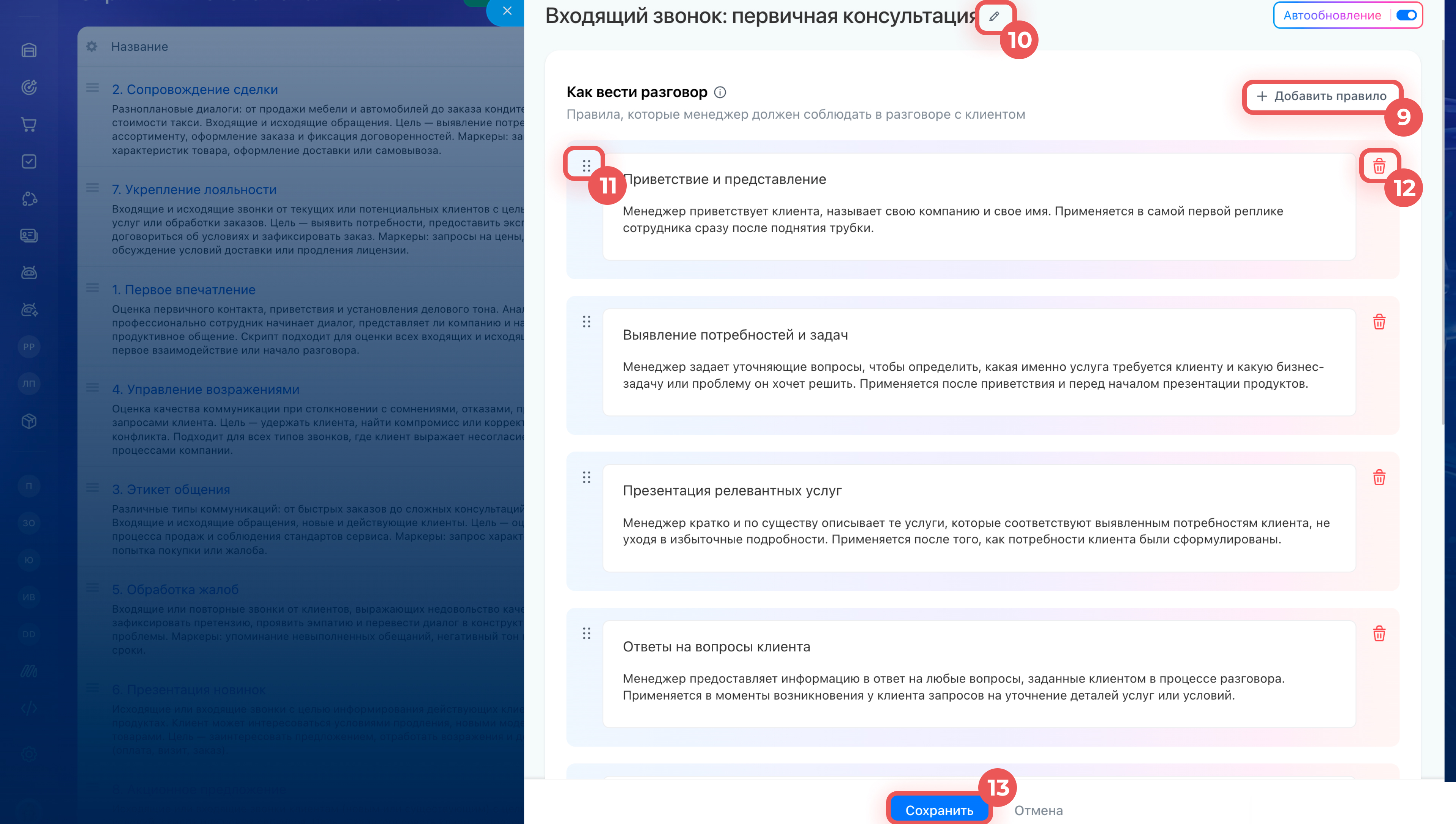Click drag handle of "Выявление потребностей и задач"
1456x824 pixels.
[x=586, y=321]
